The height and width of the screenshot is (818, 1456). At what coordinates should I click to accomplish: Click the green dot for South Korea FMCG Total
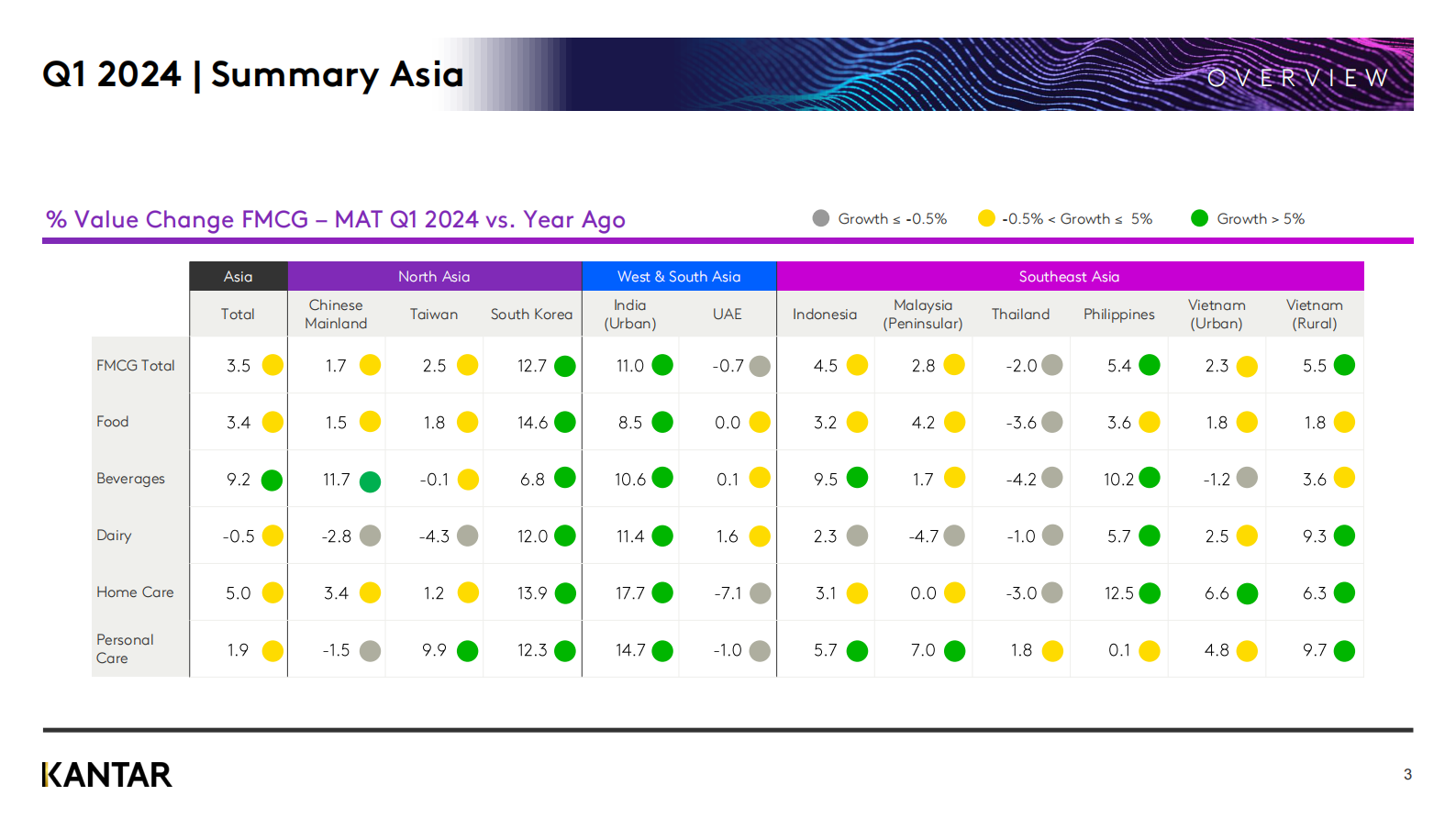pos(565,366)
